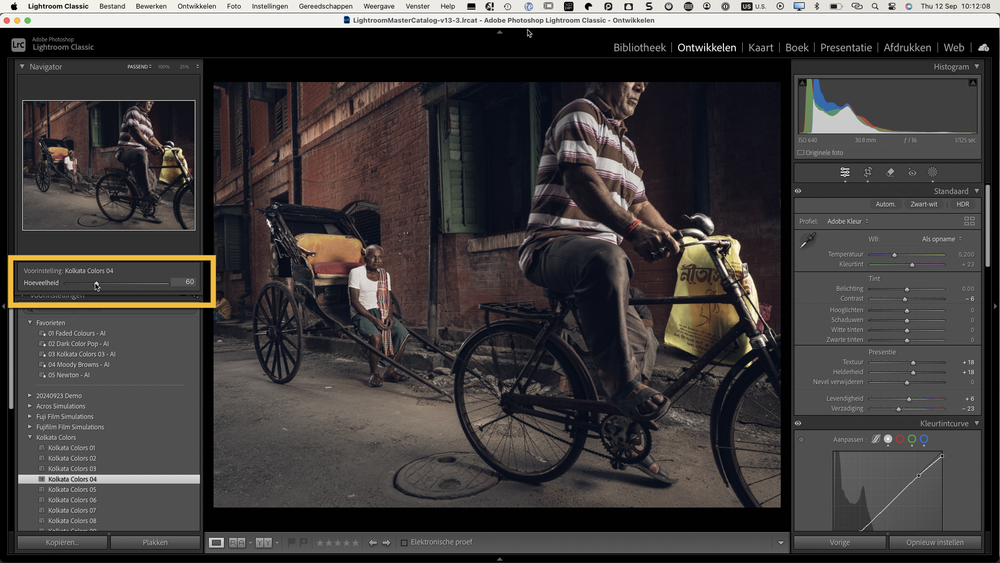Screen dimensions: 1000x563
Task: Pick the white balance eyedropper
Action: pos(808,240)
